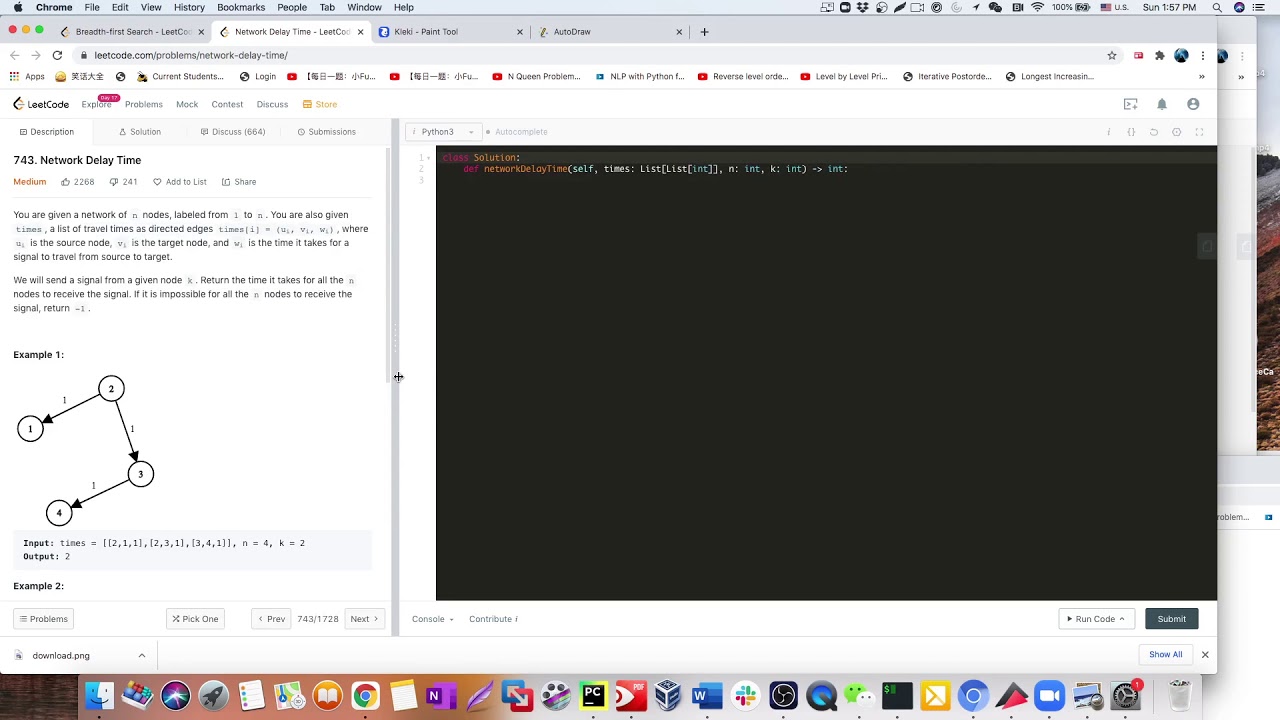Open Zoom from the Dock

pyautogui.click(x=1049, y=694)
